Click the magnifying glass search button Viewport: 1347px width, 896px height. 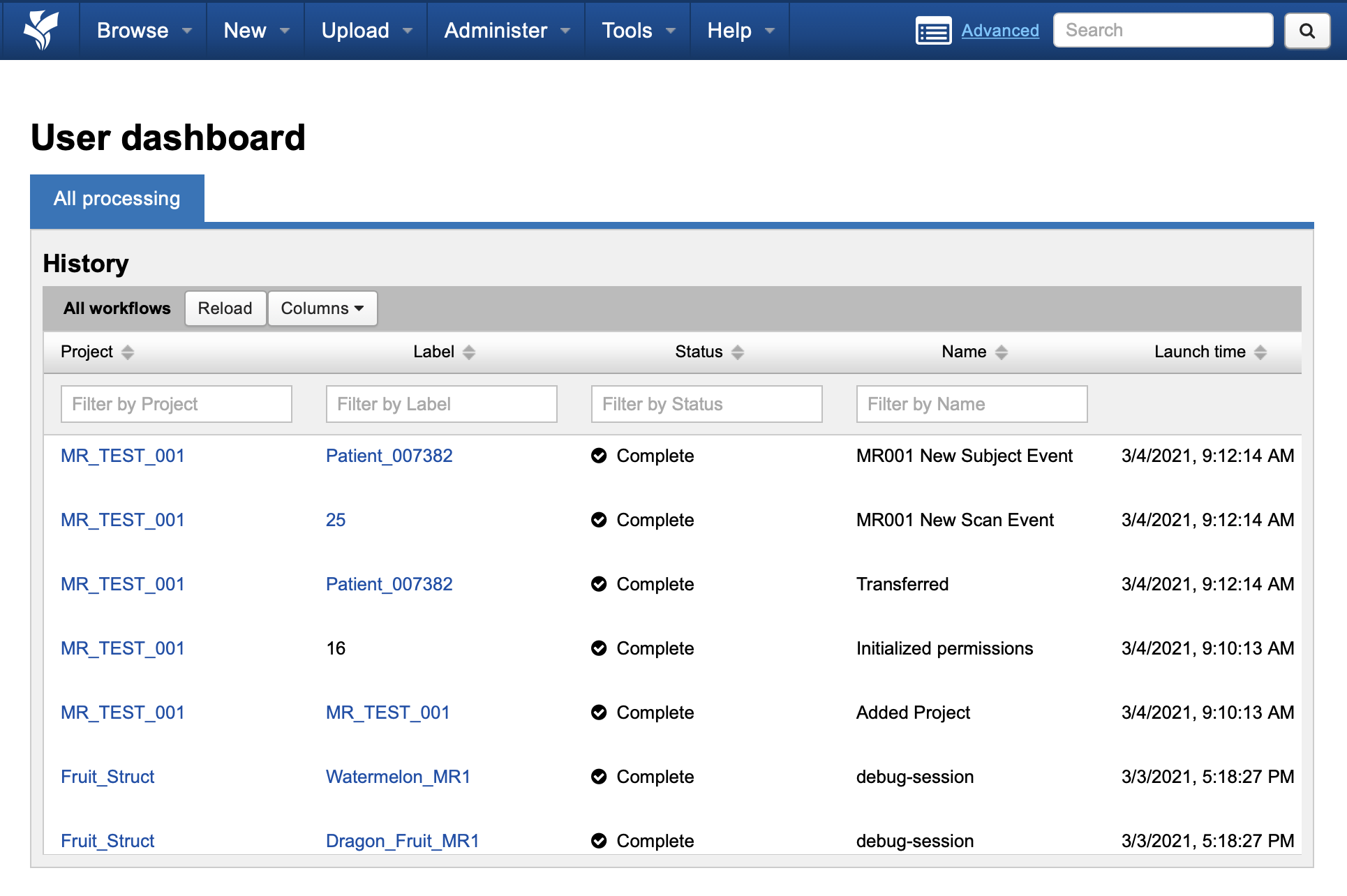coord(1307,31)
